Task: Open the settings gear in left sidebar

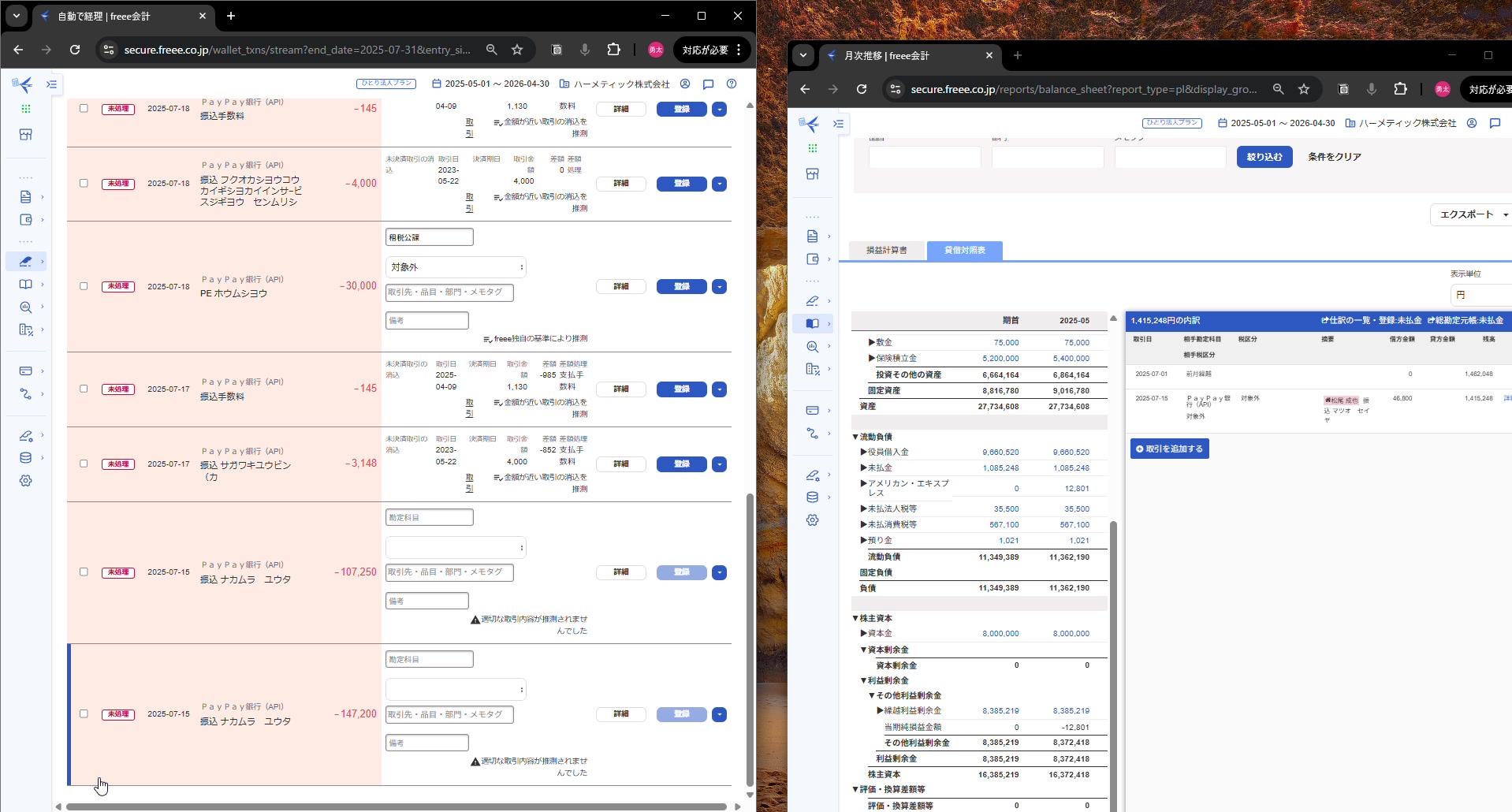Action: (26, 481)
